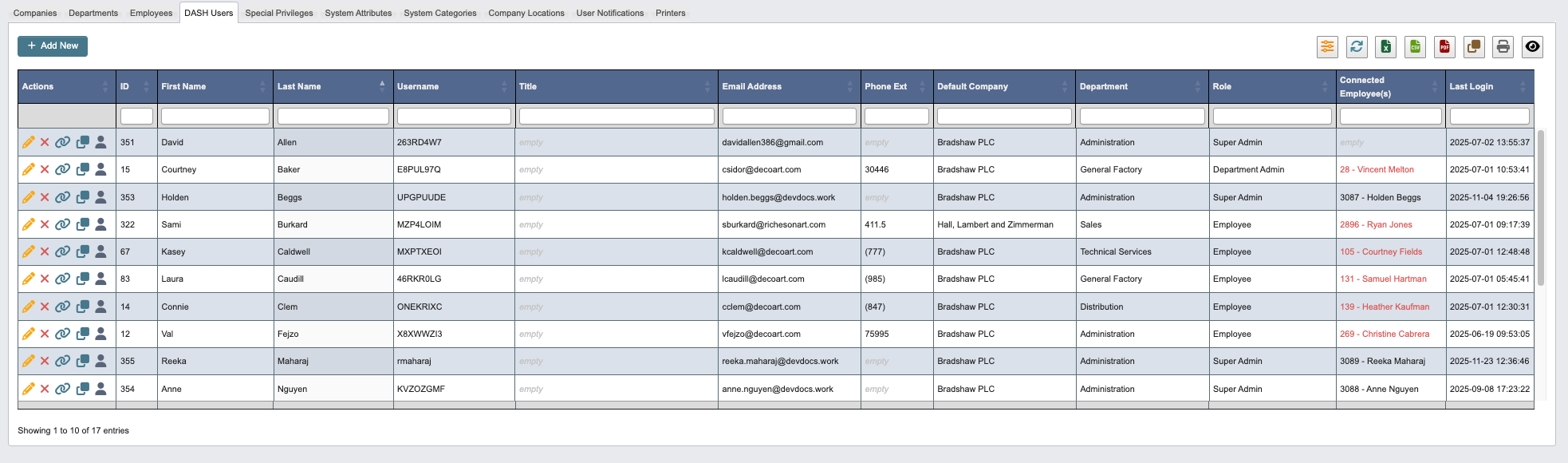This screenshot has height=463, width=1568.
Task: Click the link icon in Val Fejzo's row
Action: click(x=62, y=334)
